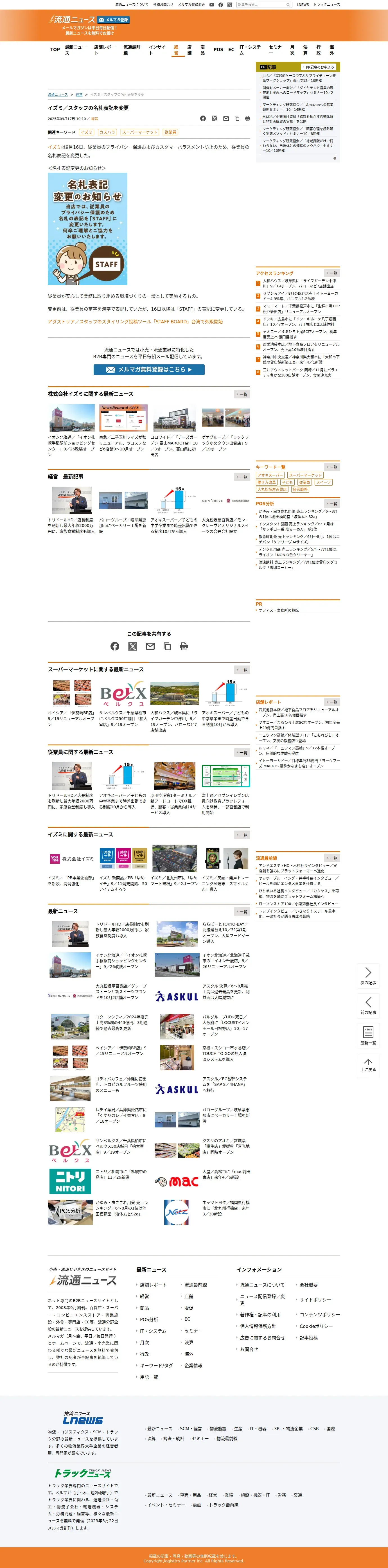This screenshot has width=388, height=1568.
Task: Click the 流通ニュース breadcrumb link
Action: (58, 95)
